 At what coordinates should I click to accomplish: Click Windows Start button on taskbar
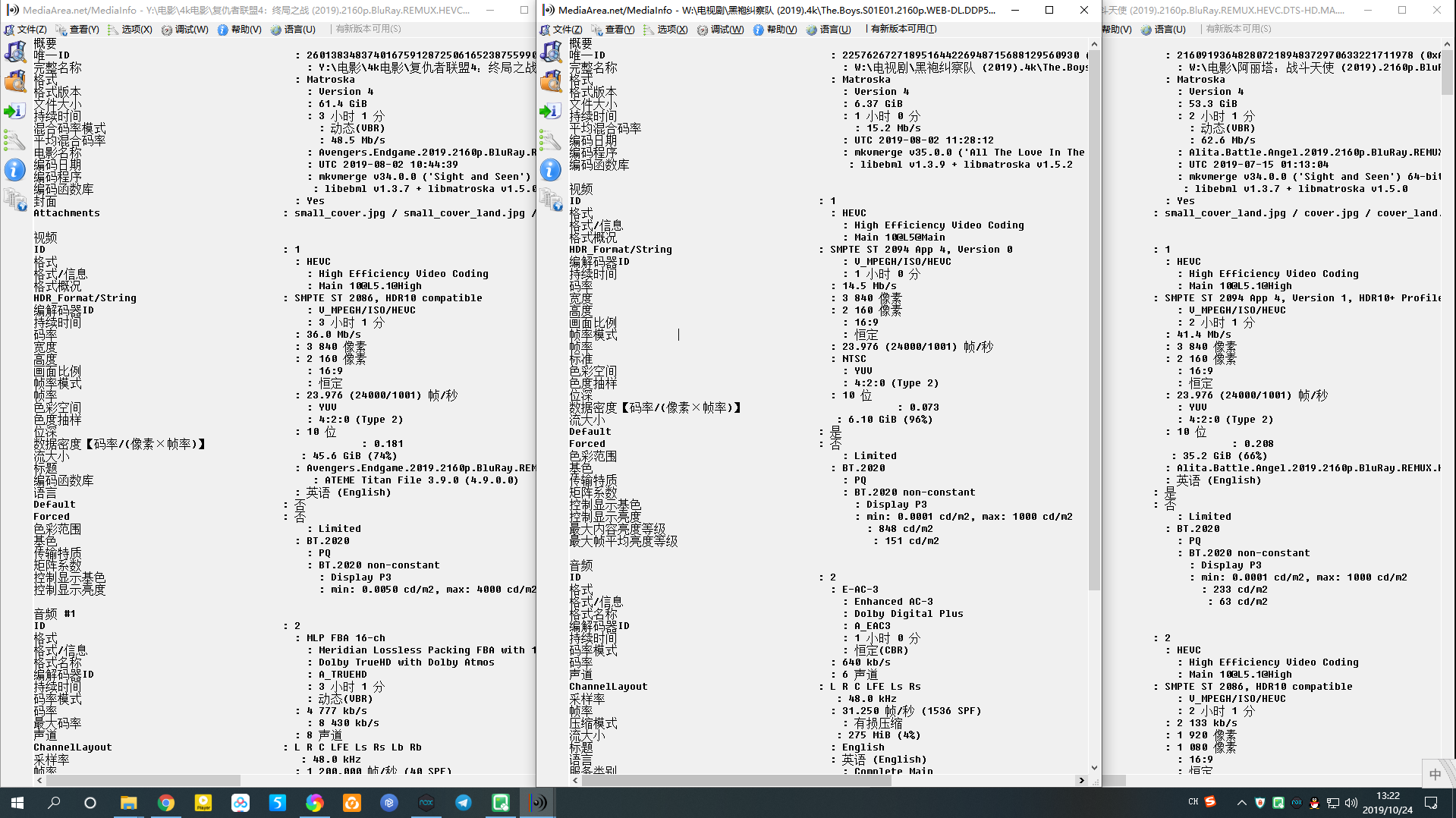pyautogui.click(x=17, y=802)
